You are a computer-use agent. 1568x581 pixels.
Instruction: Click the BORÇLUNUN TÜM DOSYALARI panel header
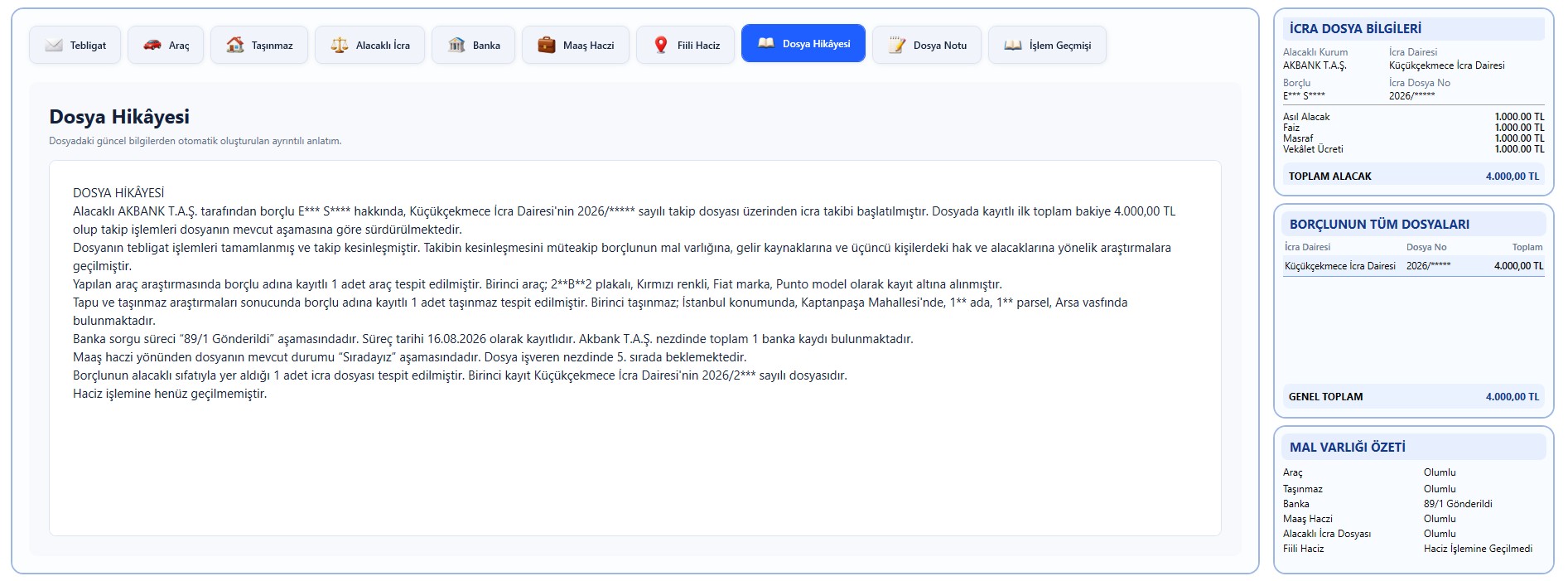coord(1413,224)
